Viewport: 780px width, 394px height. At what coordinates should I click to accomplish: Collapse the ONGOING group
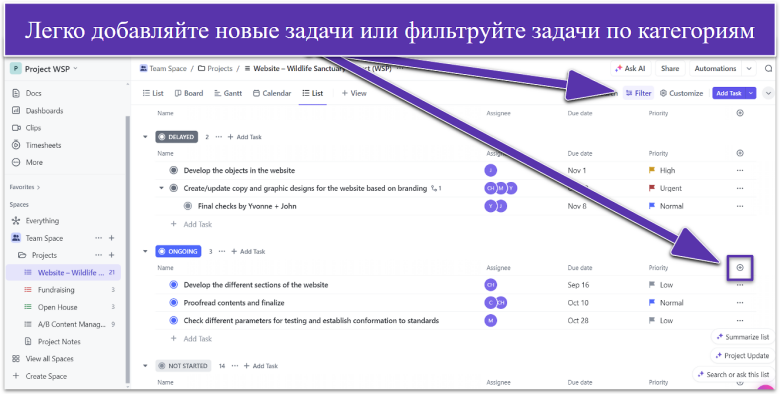[x=145, y=251]
